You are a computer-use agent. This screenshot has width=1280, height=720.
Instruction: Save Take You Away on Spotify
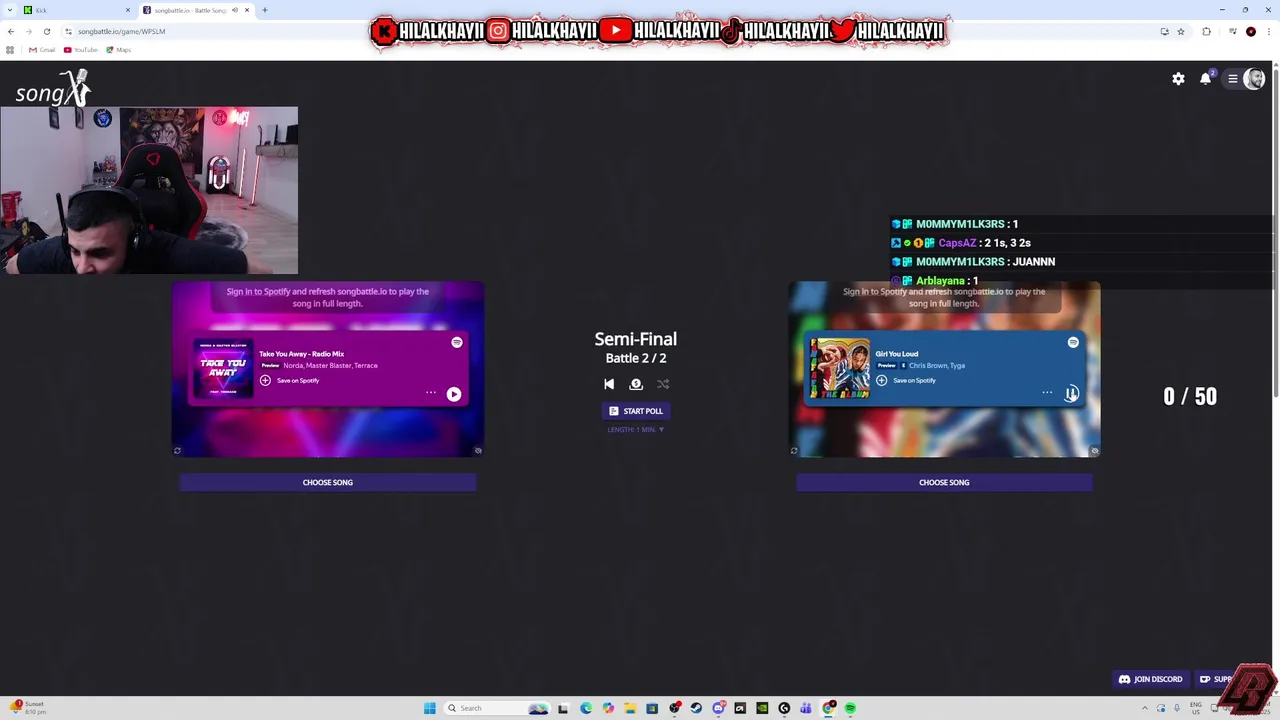point(290,380)
